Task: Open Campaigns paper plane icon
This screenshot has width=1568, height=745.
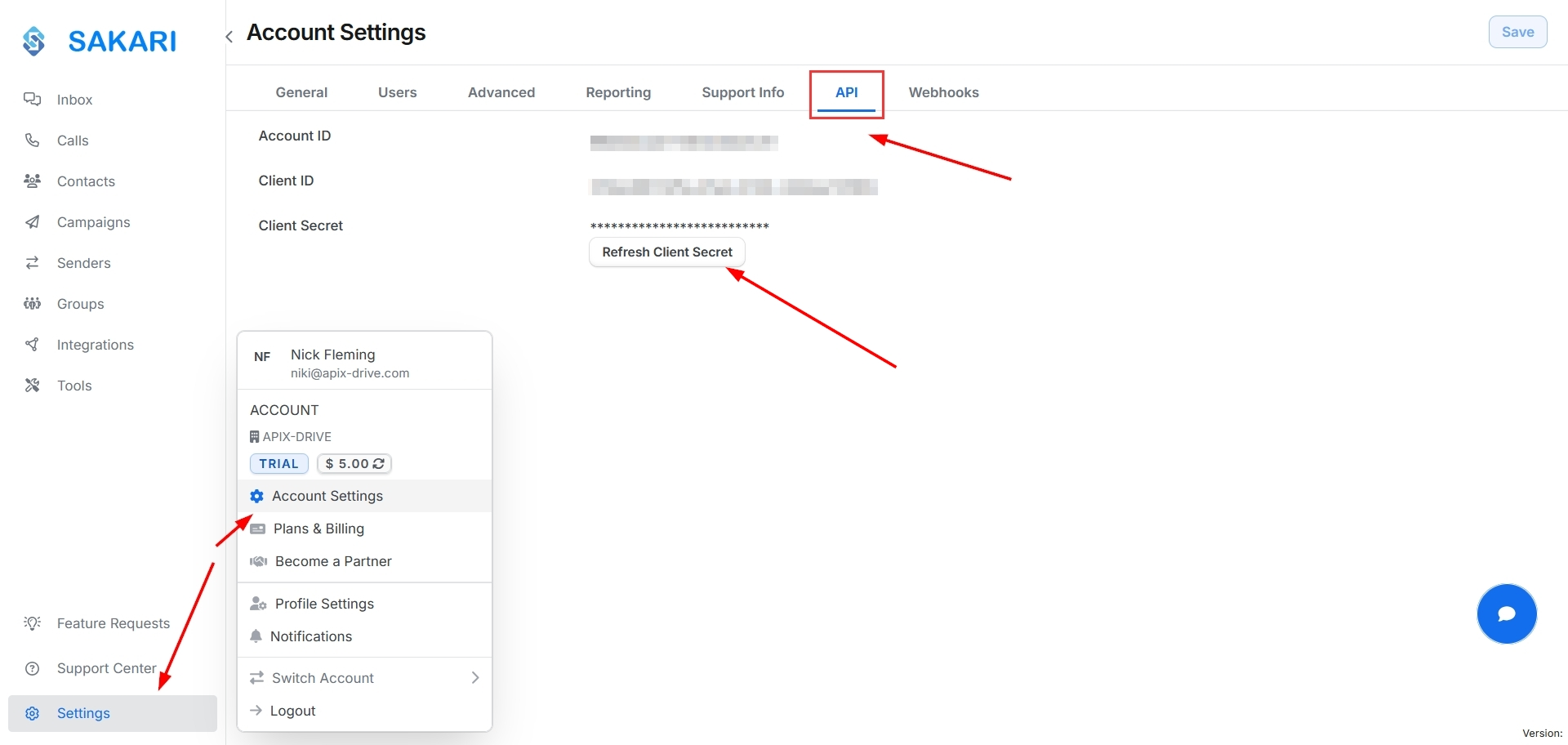Action: point(32,222)
